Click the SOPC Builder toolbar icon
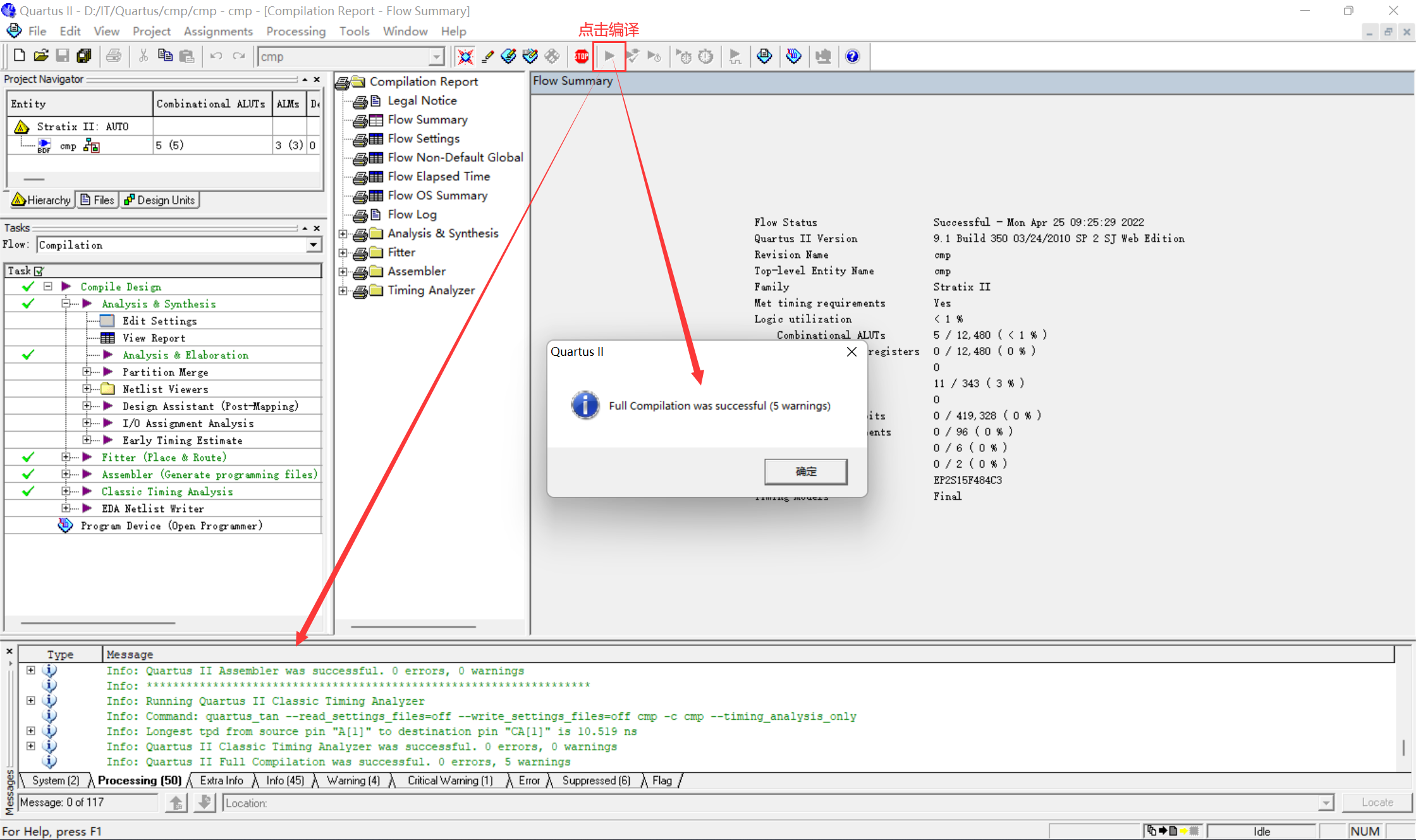This screenshot has width=1416, height=840. (823, 56)
